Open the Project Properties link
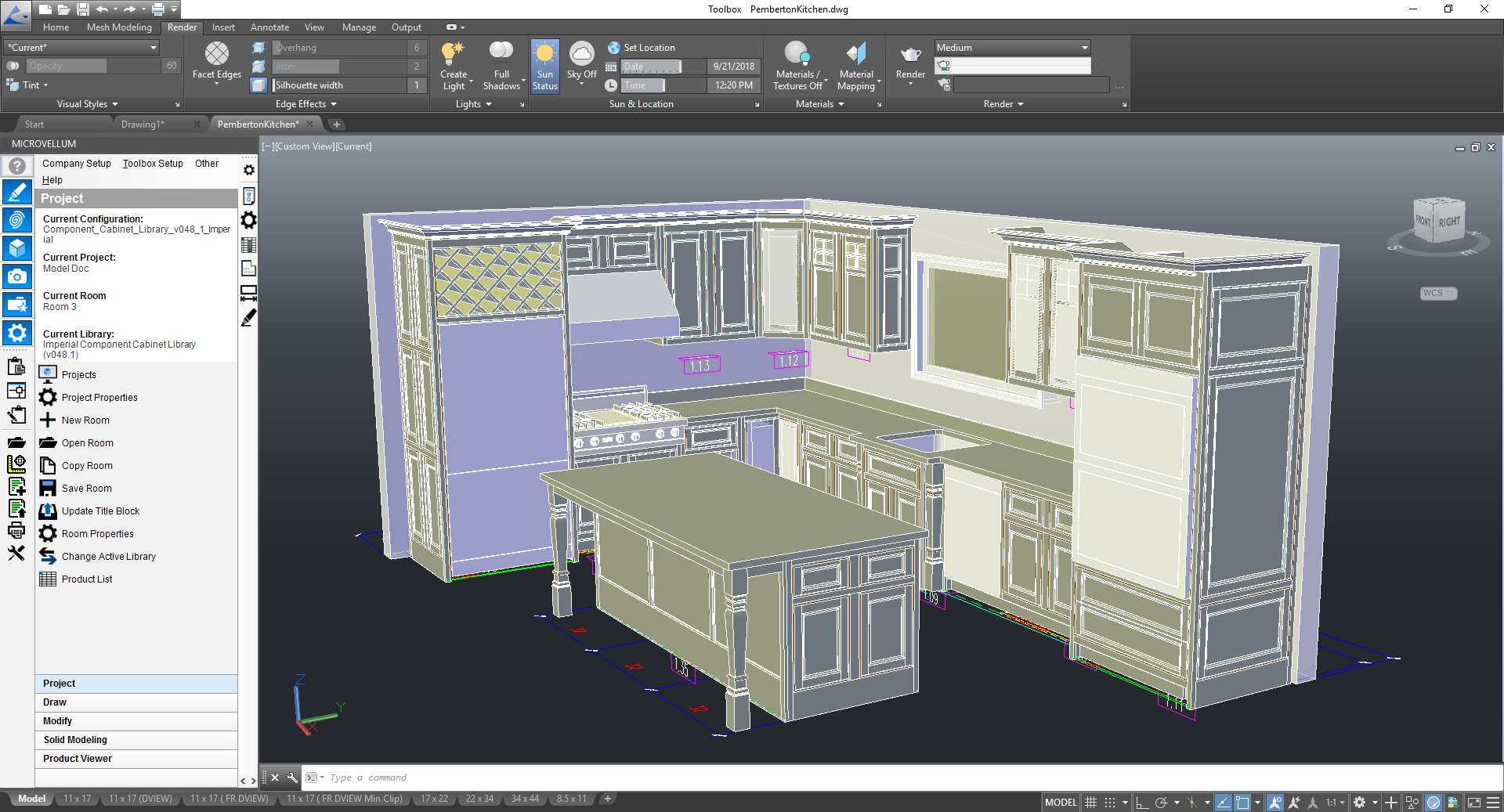Screen dimensions: 1504x812 (99, 398)
